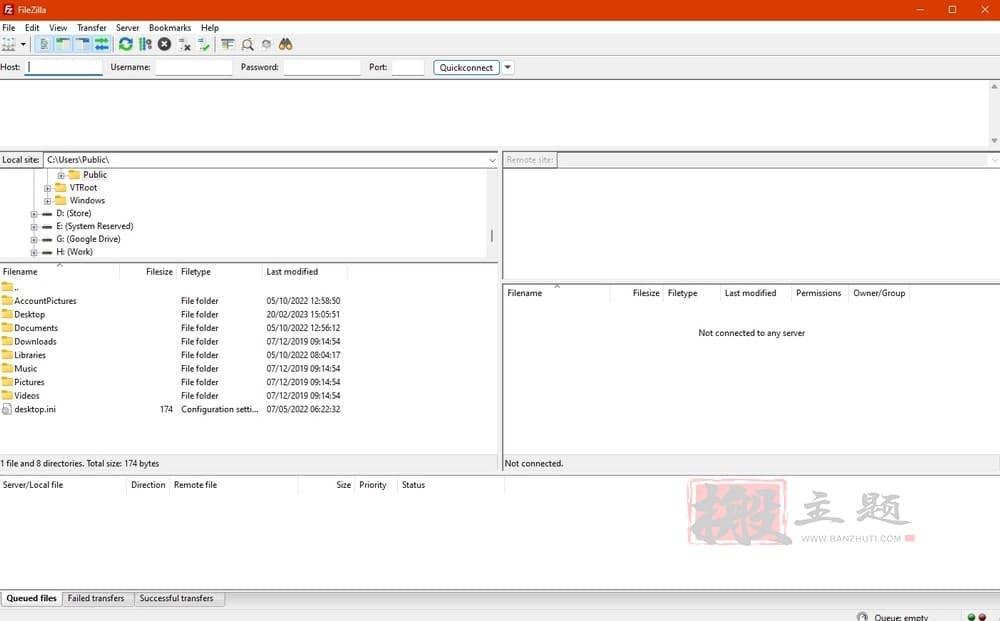Expand the E: (System Reserved) drive node
1000x621 pixels.
[34, 226]
